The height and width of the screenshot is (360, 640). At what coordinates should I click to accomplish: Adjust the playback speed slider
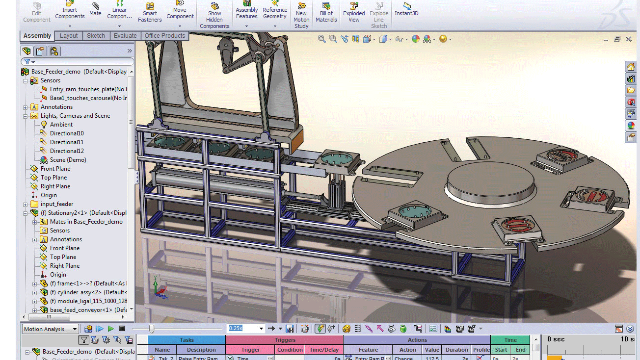[151, 329]
